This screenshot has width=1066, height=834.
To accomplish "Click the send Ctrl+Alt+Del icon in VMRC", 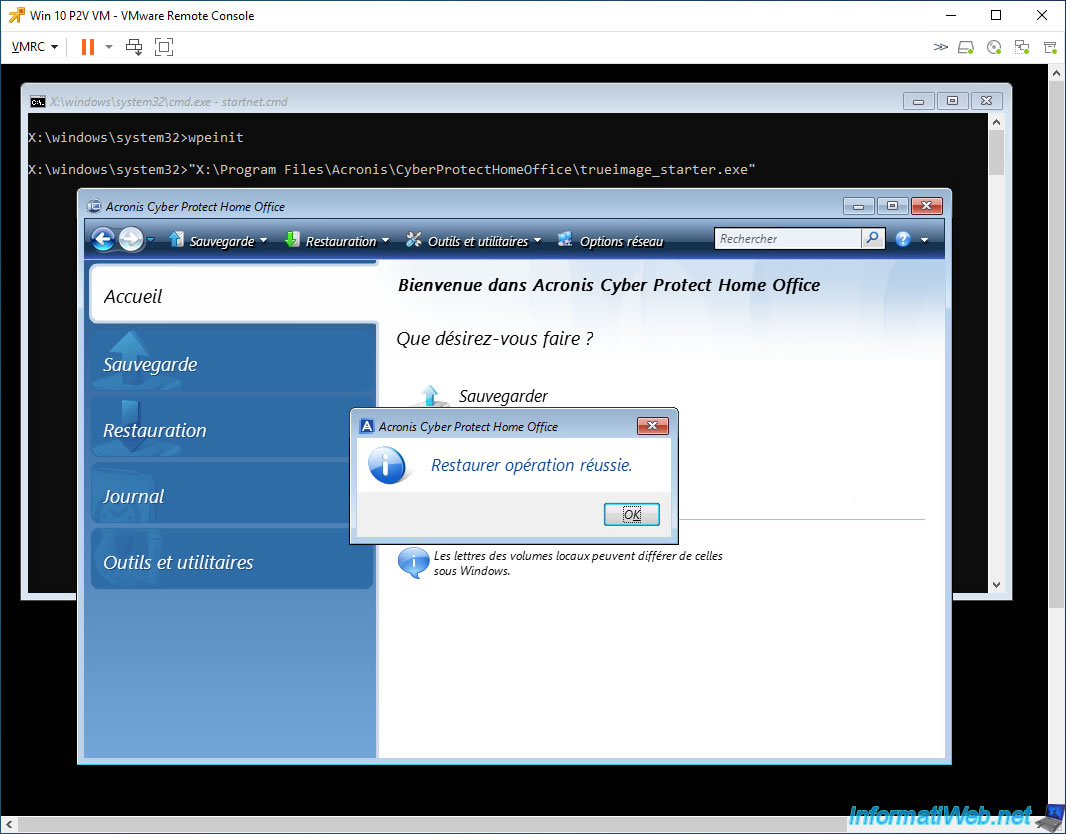I will [x=134, y=47].
